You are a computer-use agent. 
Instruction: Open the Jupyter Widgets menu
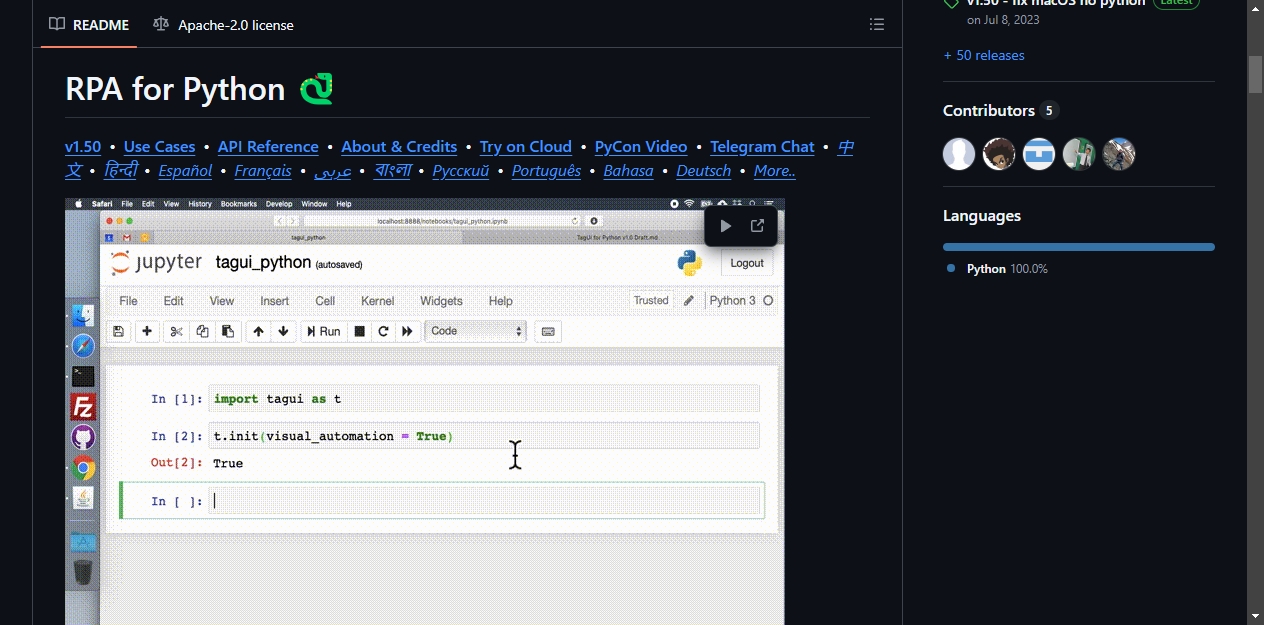tap(441, 301)
